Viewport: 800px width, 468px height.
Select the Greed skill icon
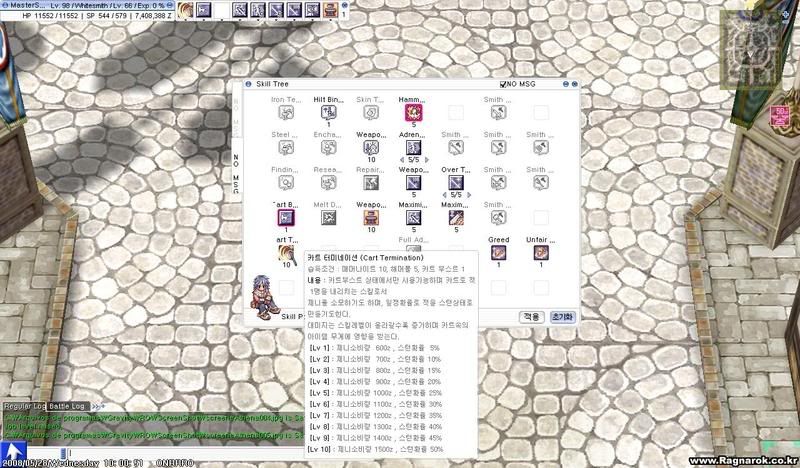(x=498, y=253)
